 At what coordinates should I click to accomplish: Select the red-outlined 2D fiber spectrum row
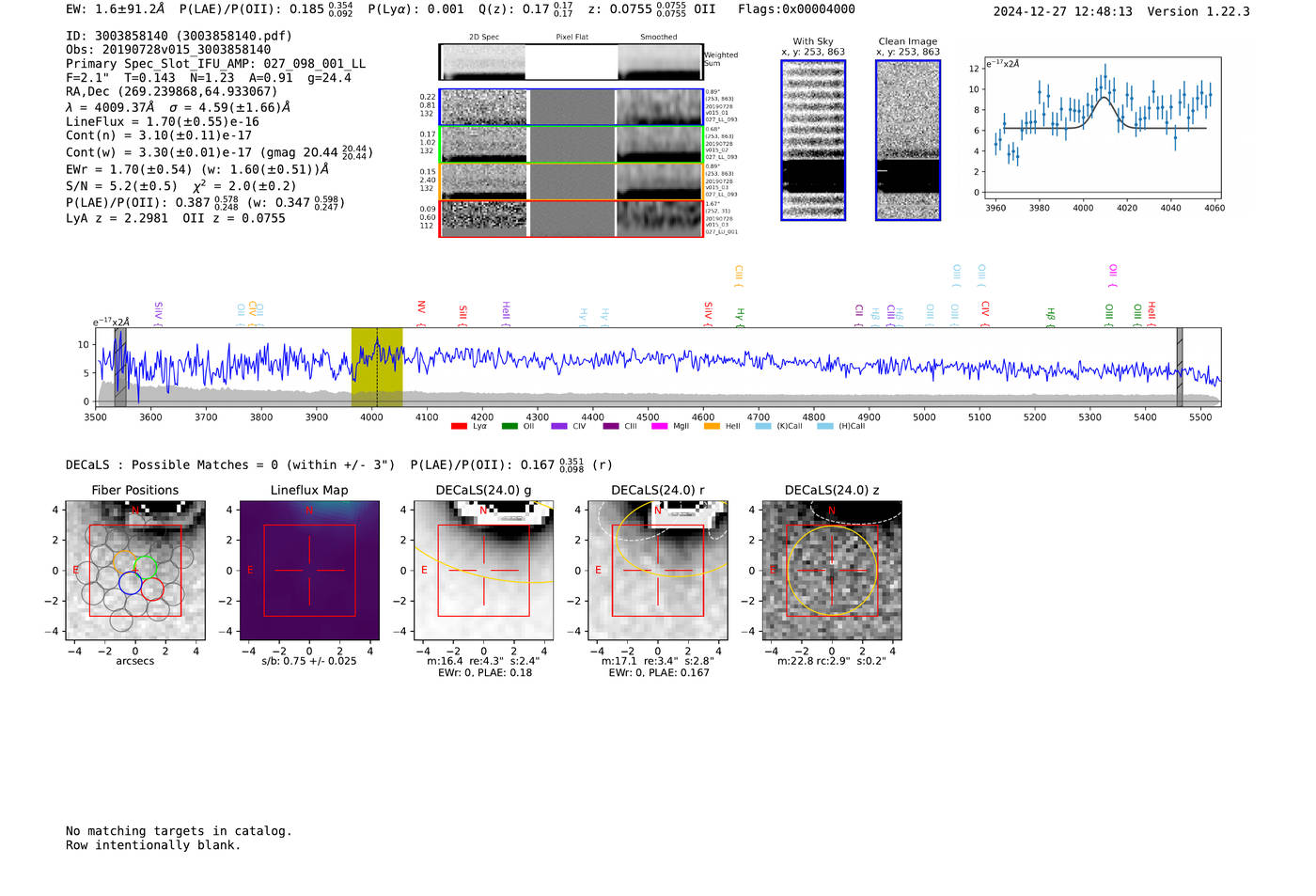coord(571,218)
